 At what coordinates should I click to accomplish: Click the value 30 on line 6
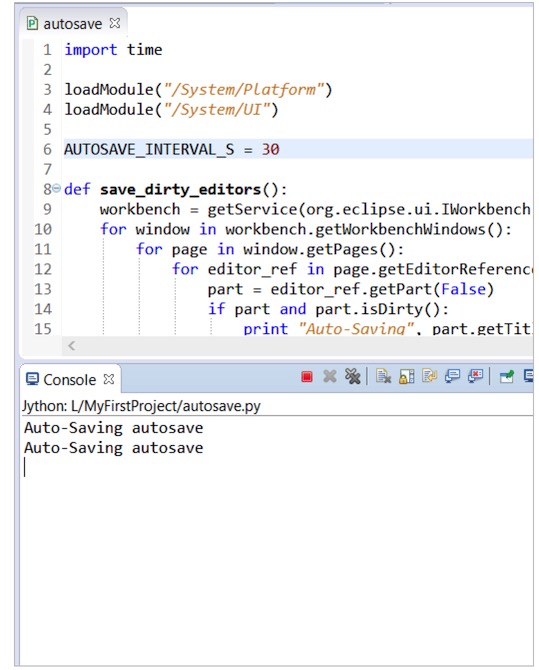(x=271, y=150)
